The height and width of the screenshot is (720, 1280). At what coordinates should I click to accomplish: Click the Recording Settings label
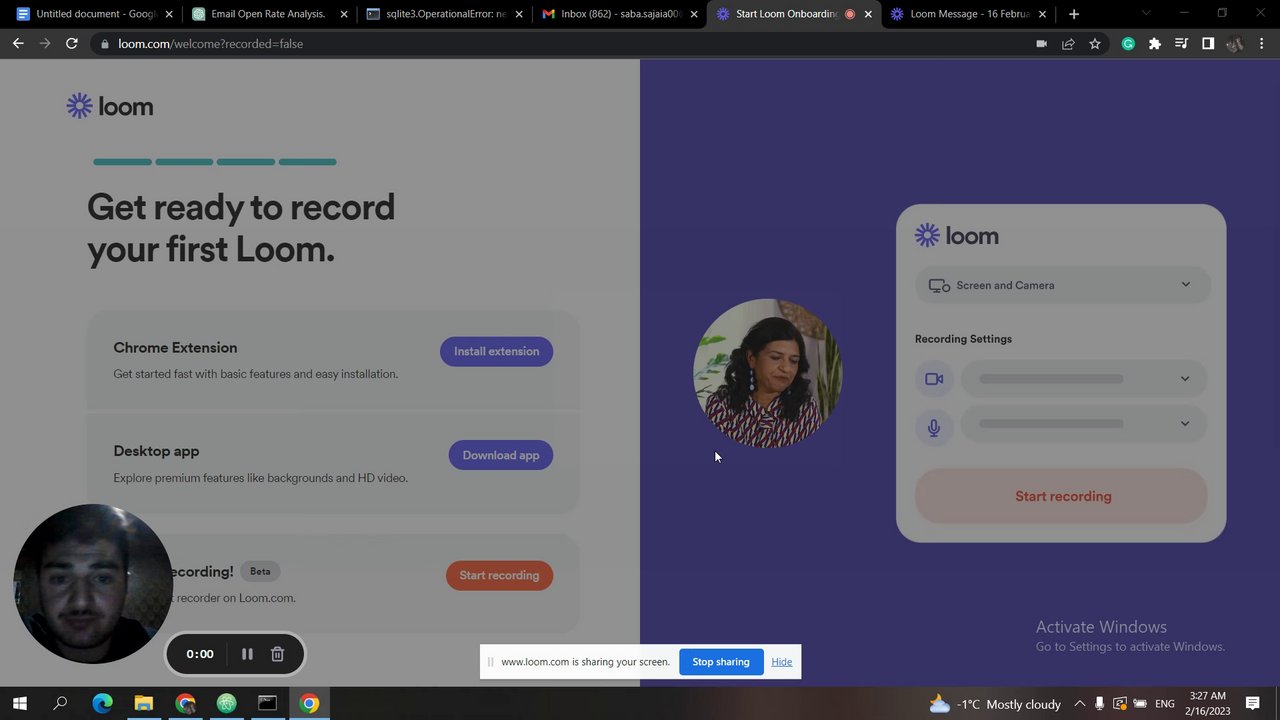[x=963, y=339]
